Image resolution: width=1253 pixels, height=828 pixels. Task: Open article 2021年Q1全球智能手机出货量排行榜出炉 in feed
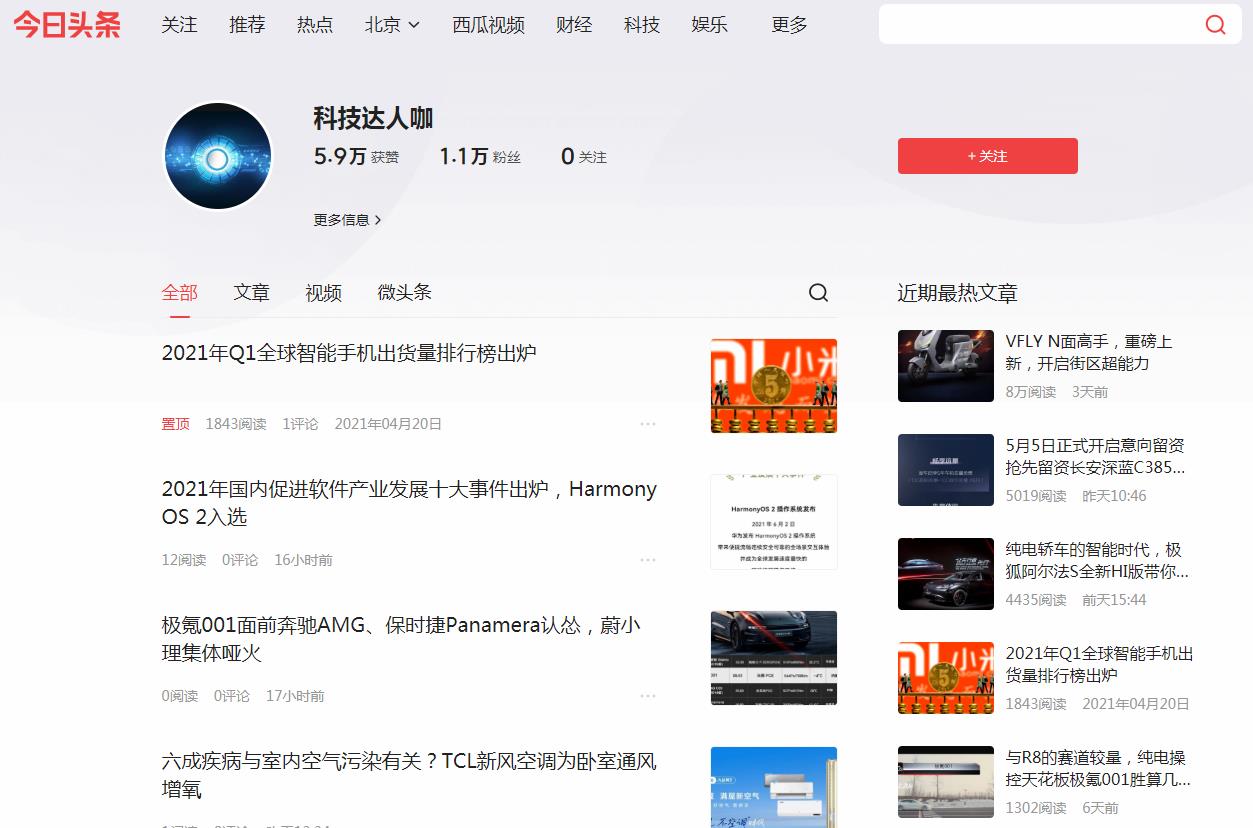tap(349, 353)
